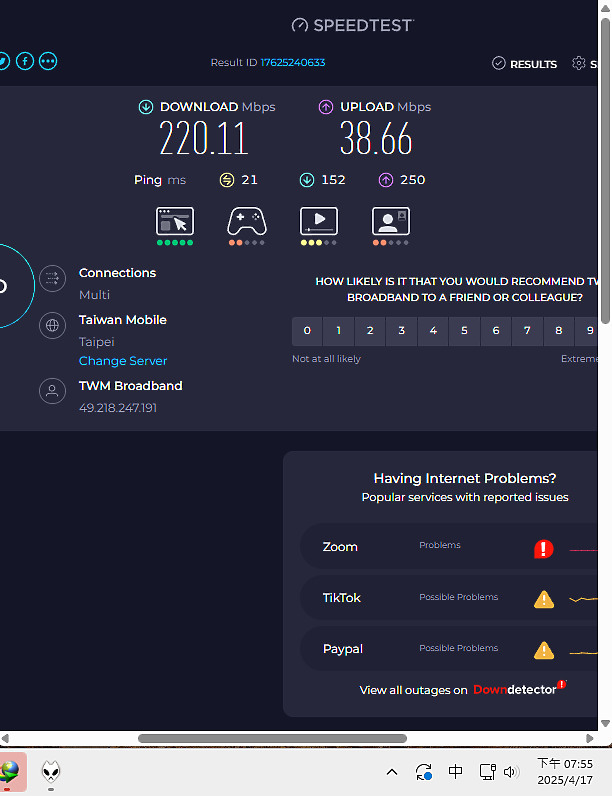Click the Paypal warning triangle icon
This screenshot has width=612, height=796.
[544, 650]
